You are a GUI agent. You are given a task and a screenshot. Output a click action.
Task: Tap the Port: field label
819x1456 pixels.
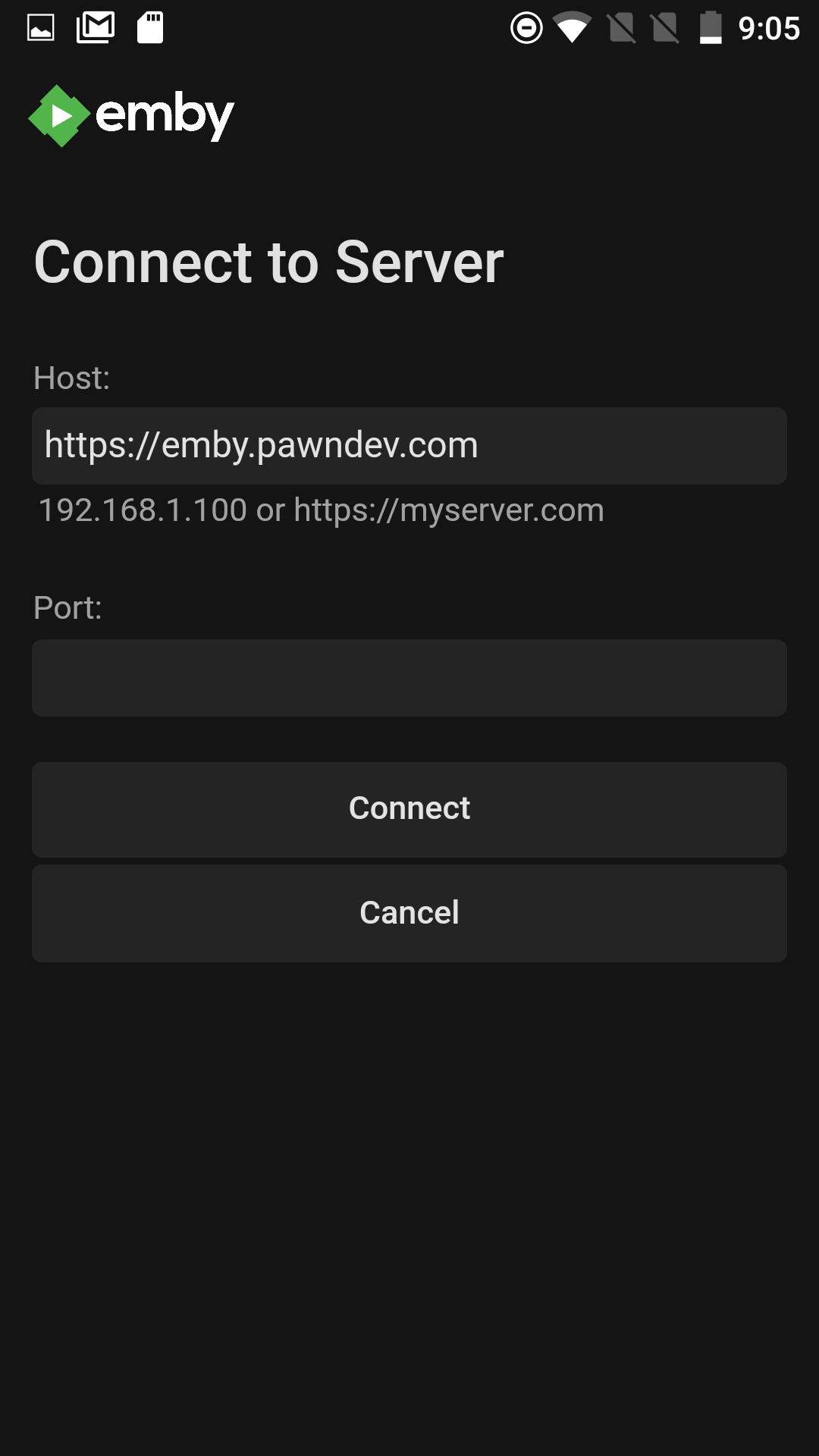click(x=67, y=607)
